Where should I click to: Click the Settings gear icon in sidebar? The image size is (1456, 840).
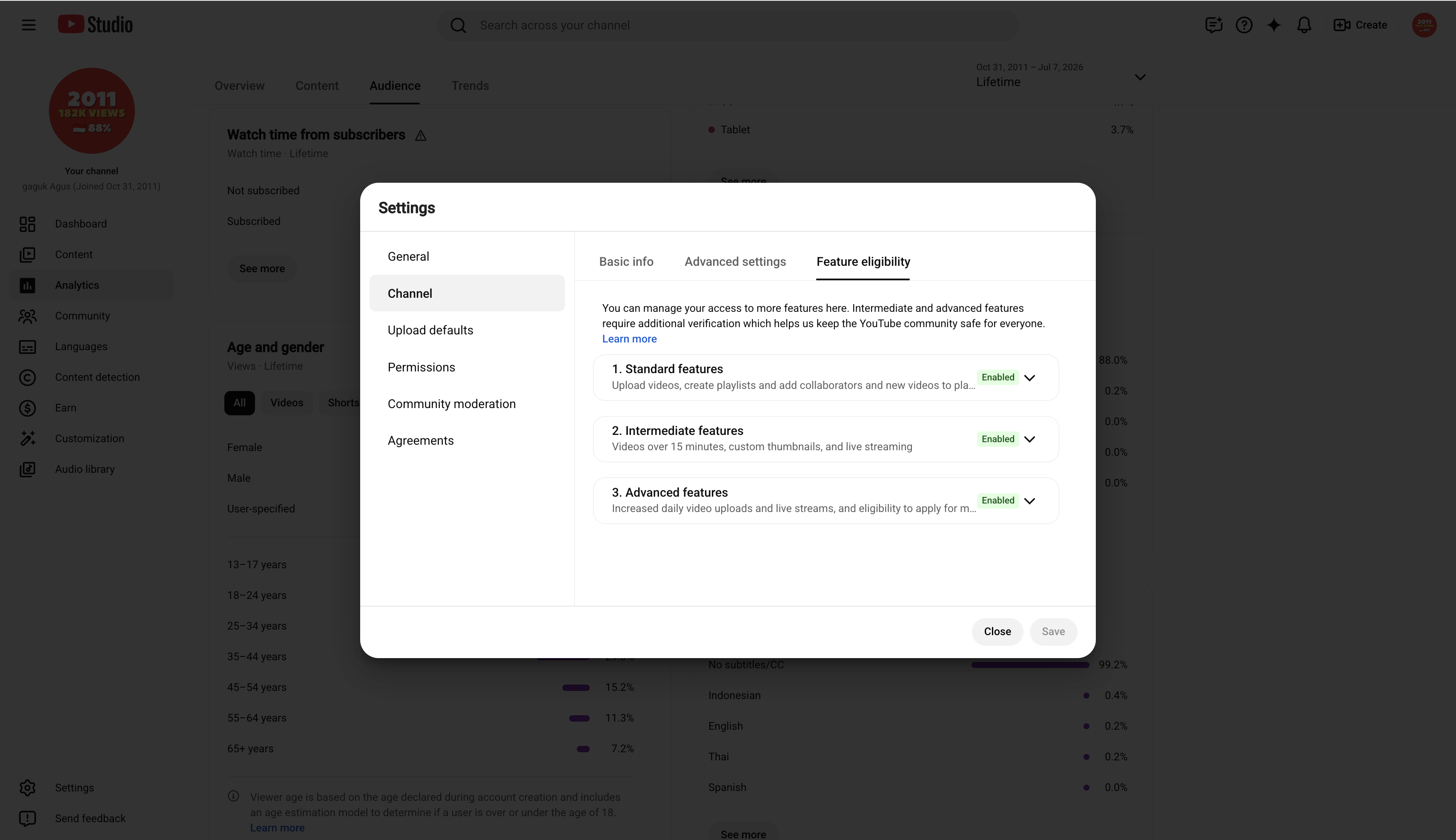(x=27, y=788)
